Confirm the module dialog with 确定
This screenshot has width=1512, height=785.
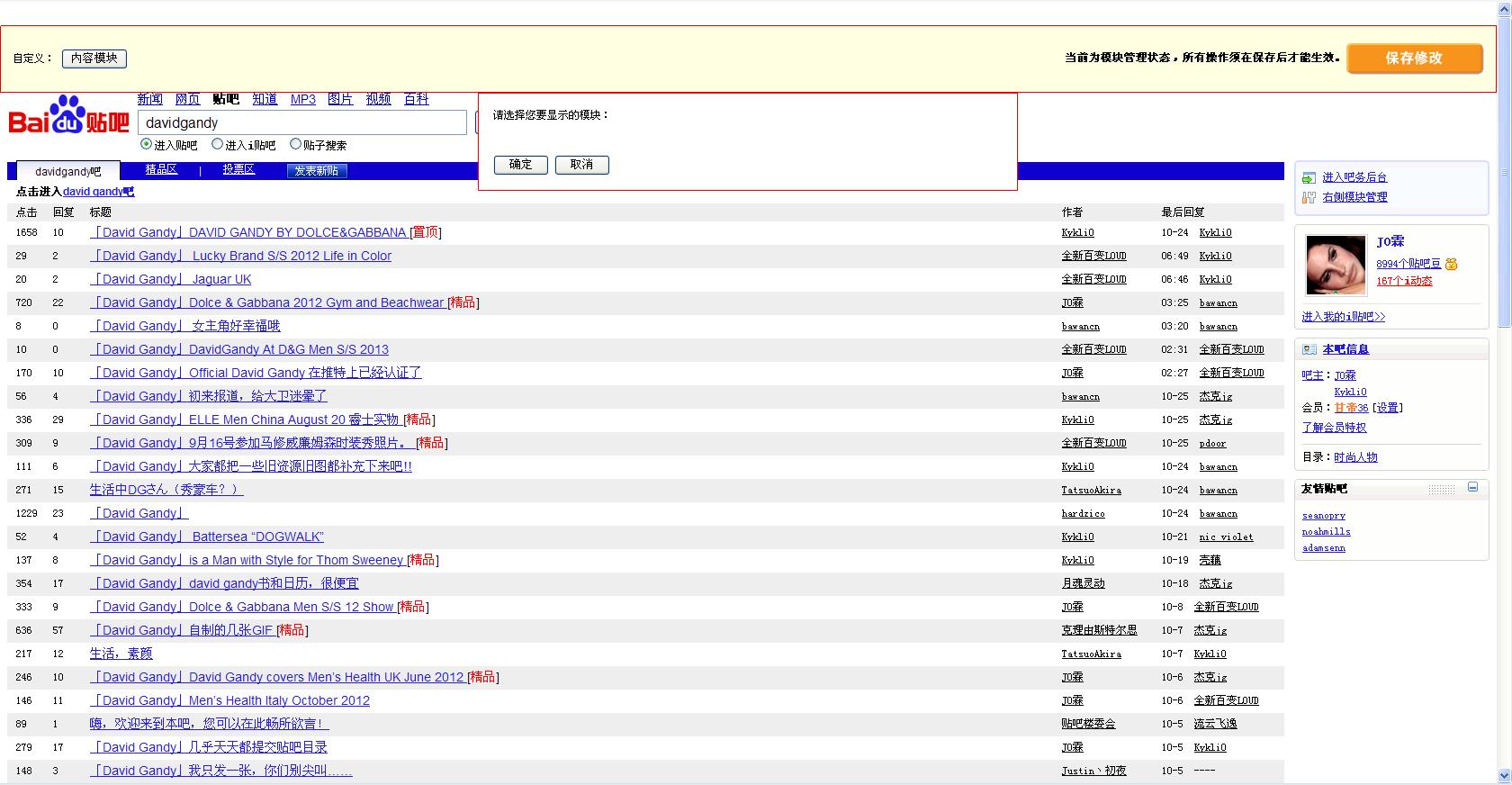pyautogui.click(x=521, y=165)
